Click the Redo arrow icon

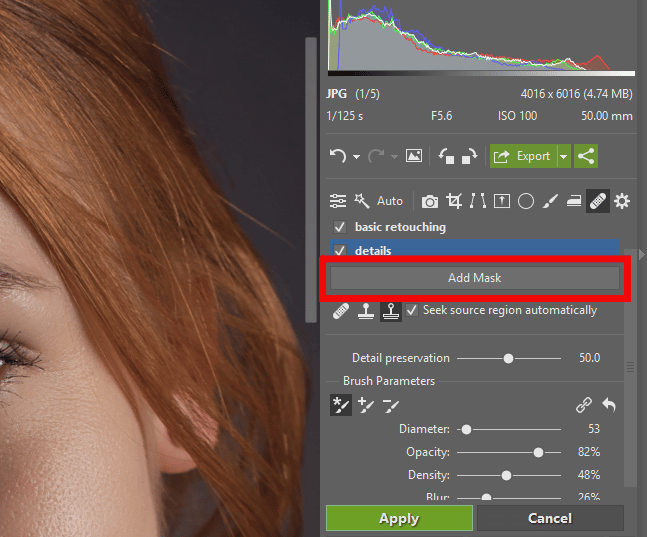click(x=376, y=156)
